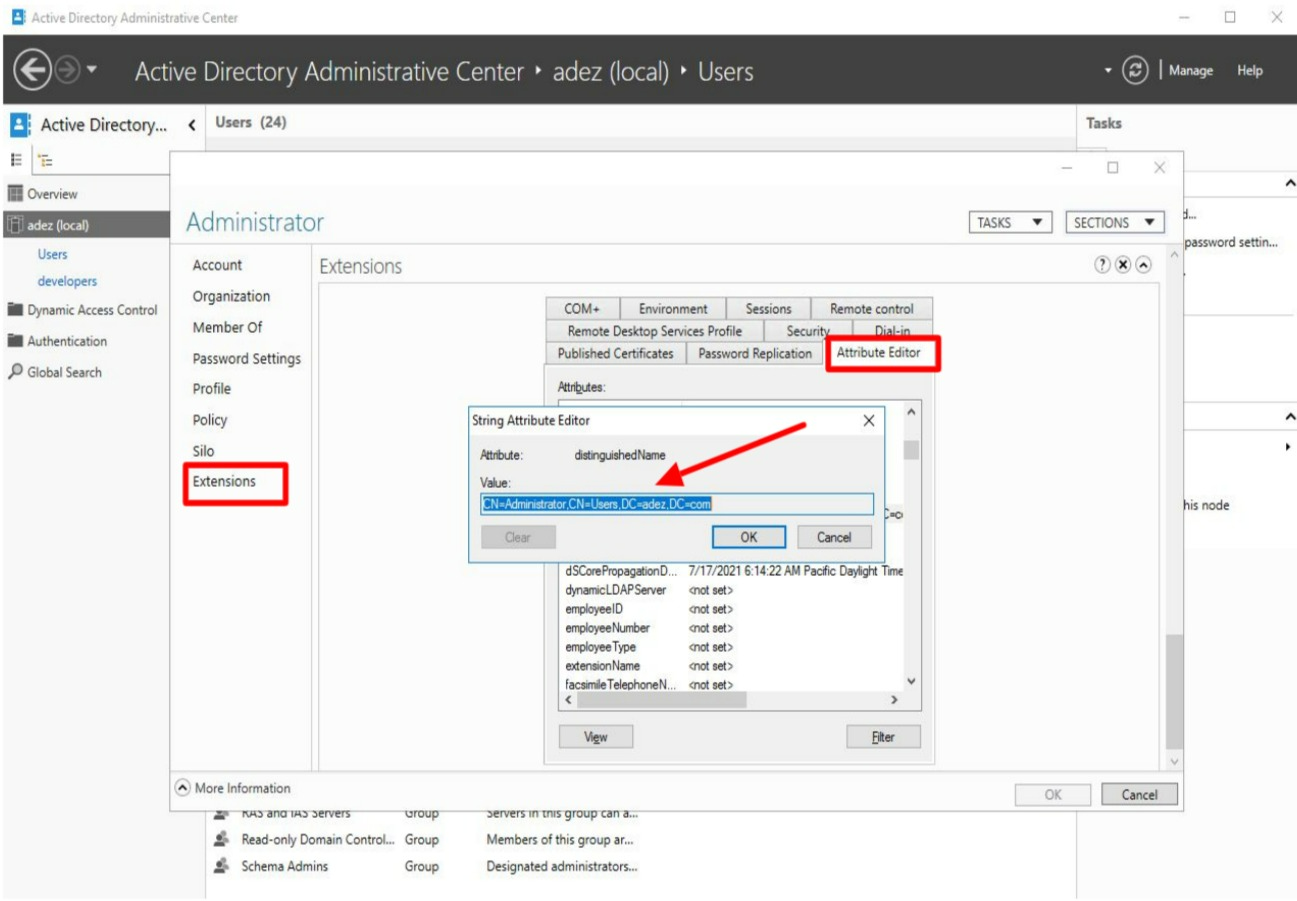Expand More Information
This screenshot has width=1297, height=901.
point(233,788)
